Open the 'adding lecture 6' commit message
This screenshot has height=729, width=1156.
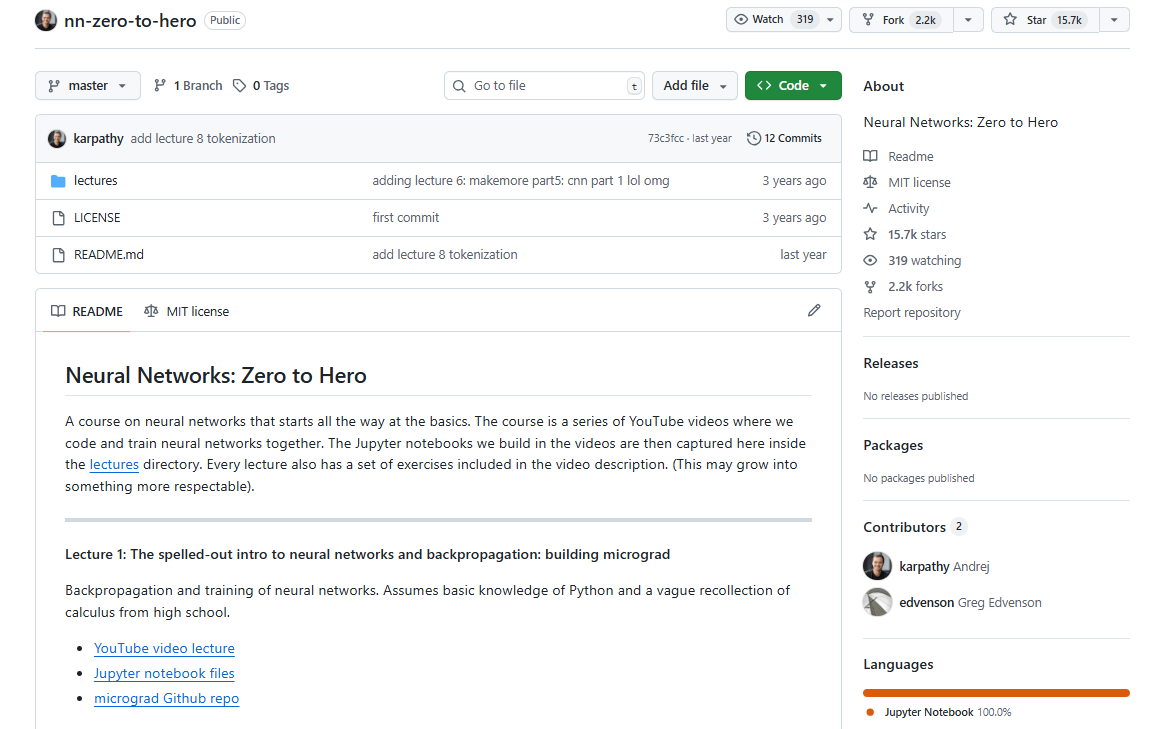click(520, 181)
